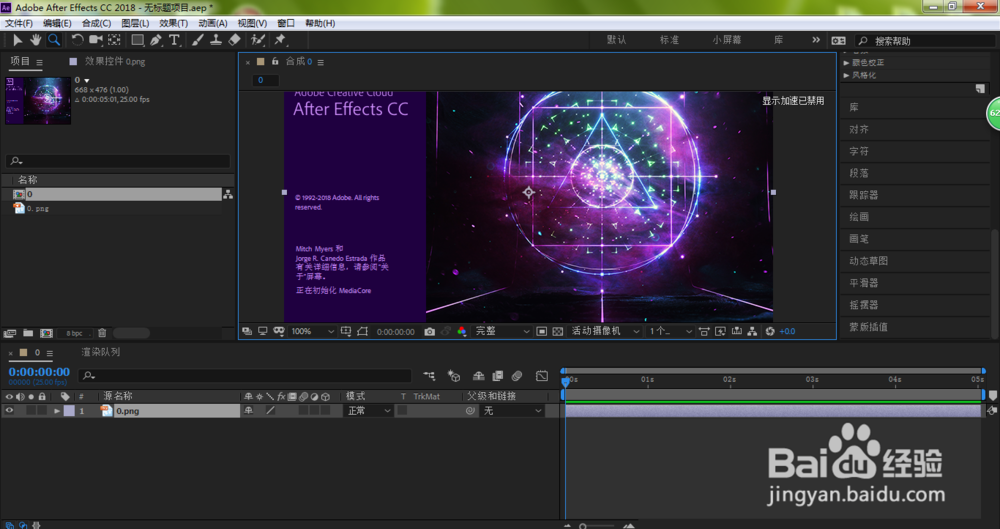Select the Pen tool
1000x529 pixels.
(x=156, y=40)
